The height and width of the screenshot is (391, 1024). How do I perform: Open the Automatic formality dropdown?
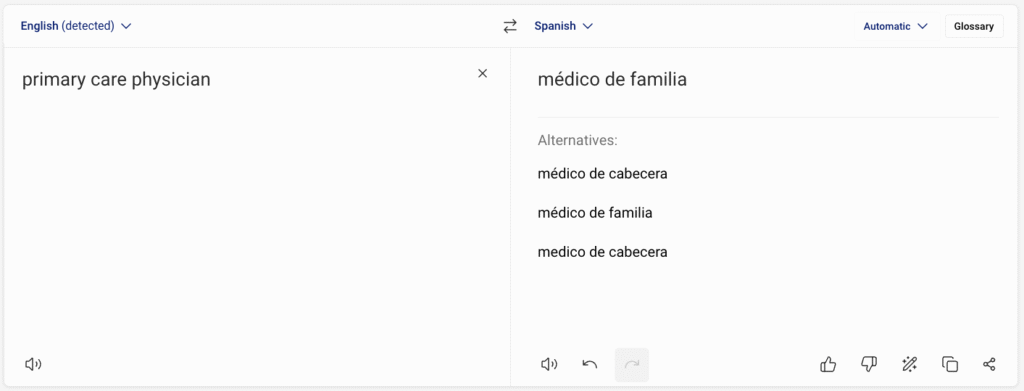pos(895,27)
